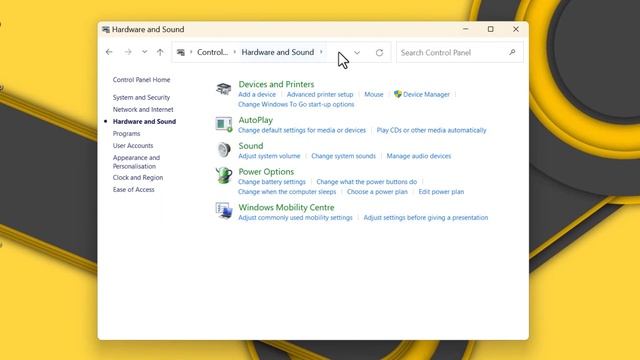Open Mouse settings link

point(373,94)
